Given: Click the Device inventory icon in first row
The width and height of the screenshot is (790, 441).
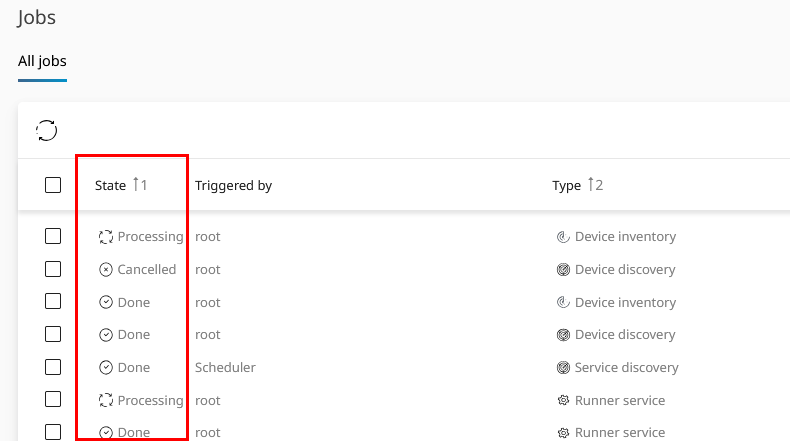Looking at the screenshot, I should 563,237.
